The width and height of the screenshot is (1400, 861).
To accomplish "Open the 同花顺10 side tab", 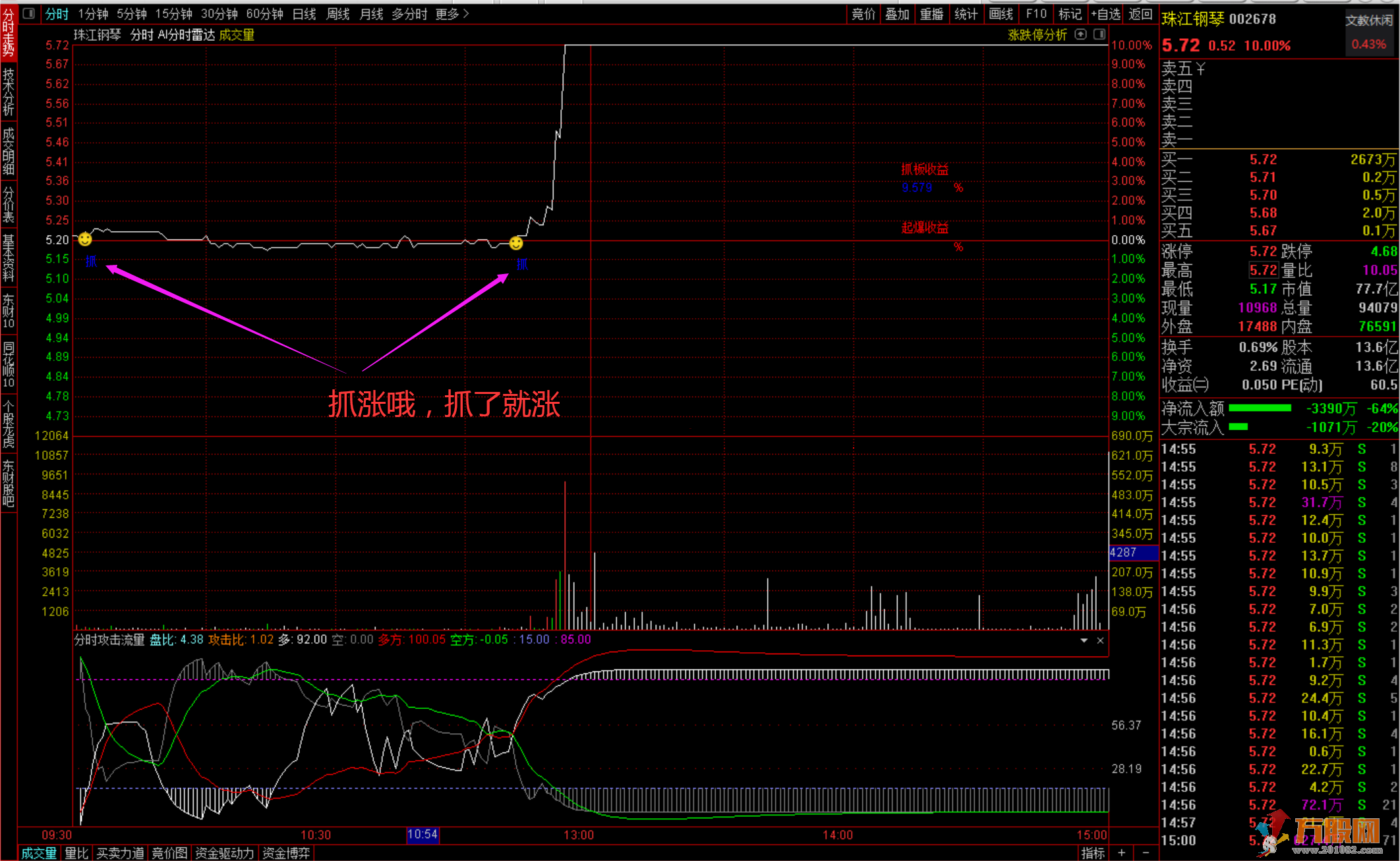I will (x=9, y=364).
